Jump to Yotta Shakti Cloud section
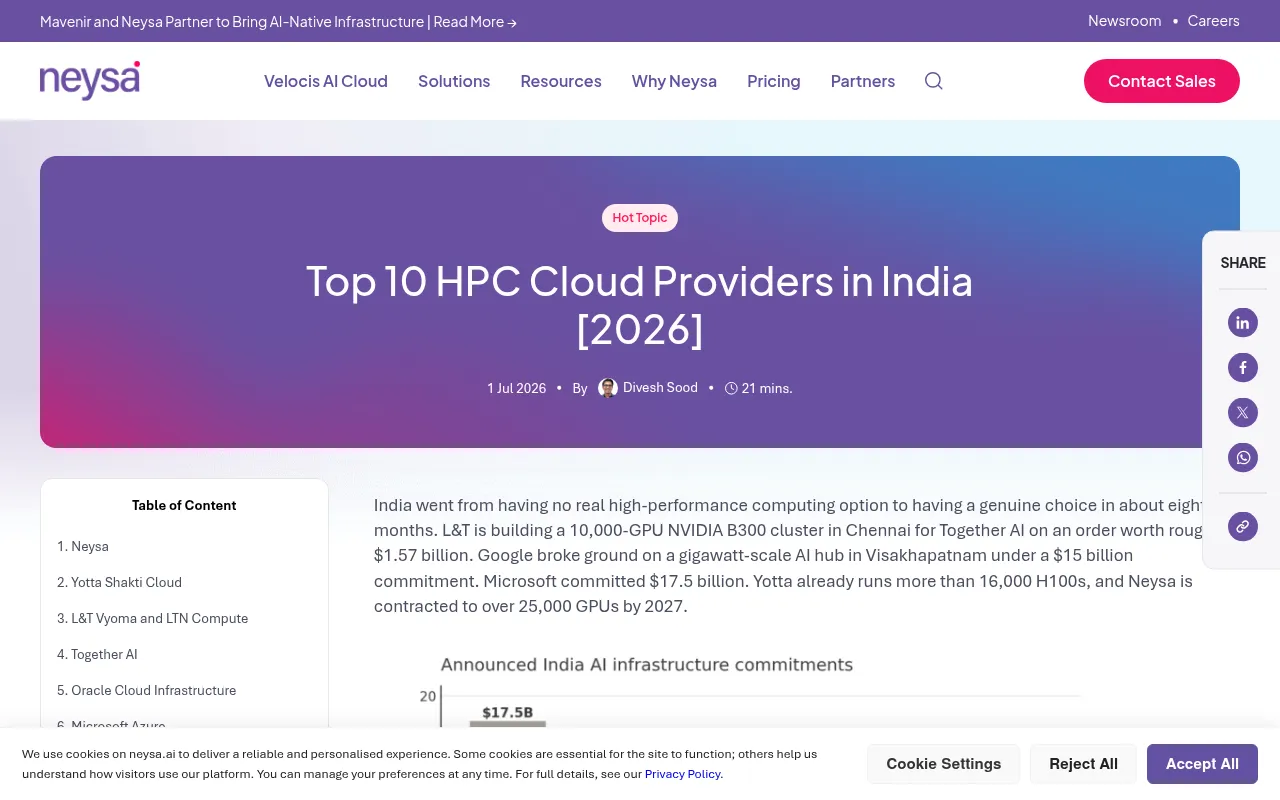1280x800 pixels. [x=120, y=582]
